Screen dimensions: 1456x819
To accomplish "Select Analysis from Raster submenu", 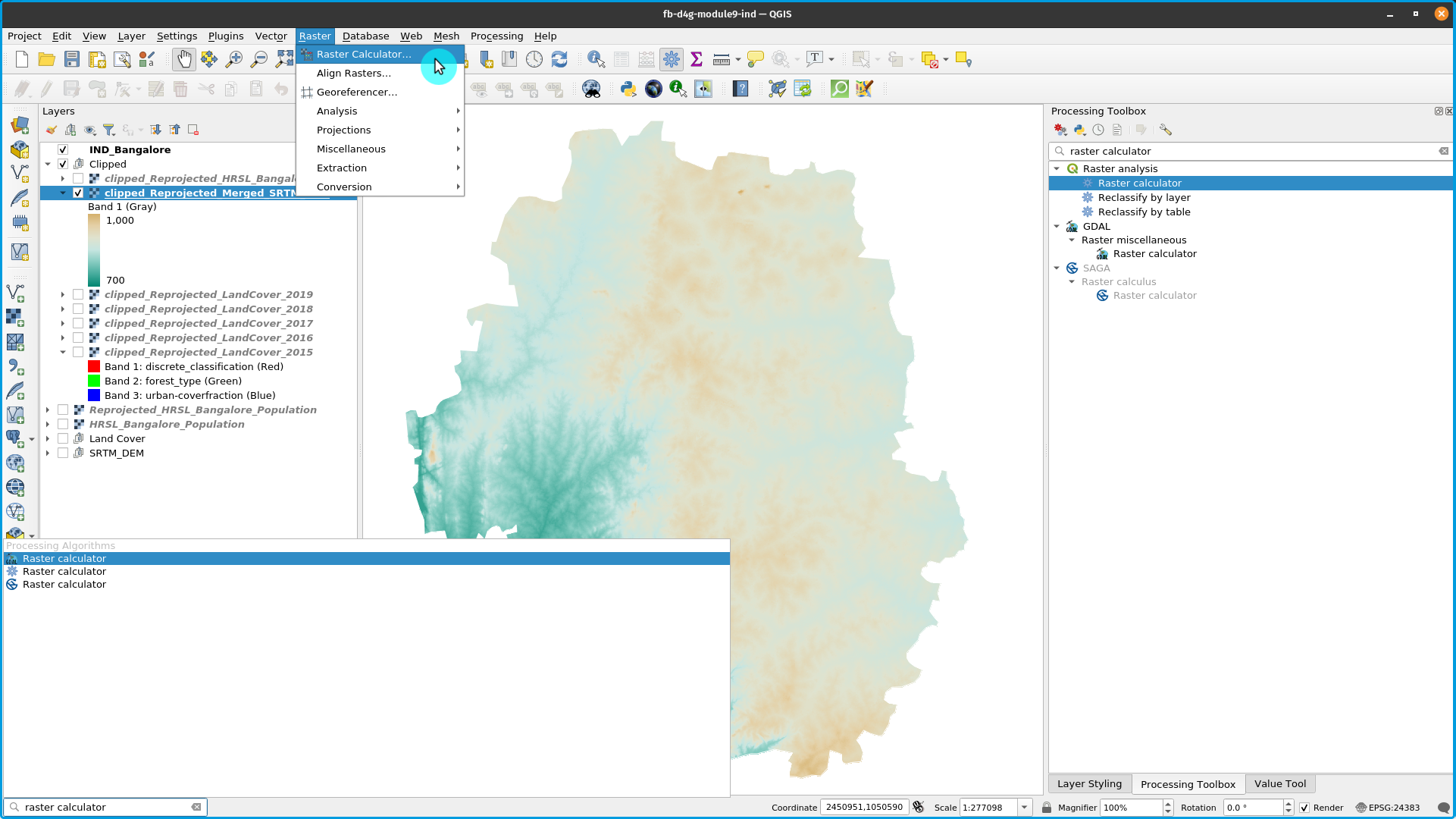I will 336,111.
